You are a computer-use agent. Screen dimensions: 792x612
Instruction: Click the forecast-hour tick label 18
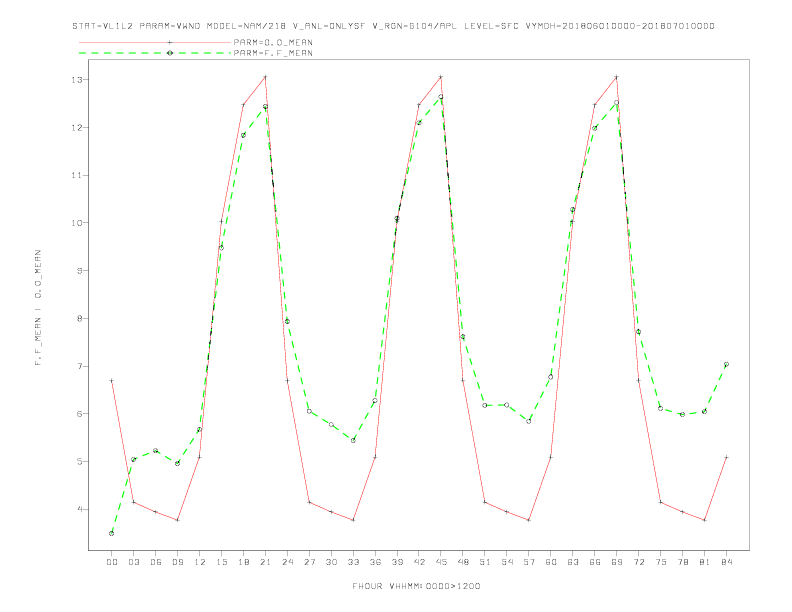(x=243, y=562)
